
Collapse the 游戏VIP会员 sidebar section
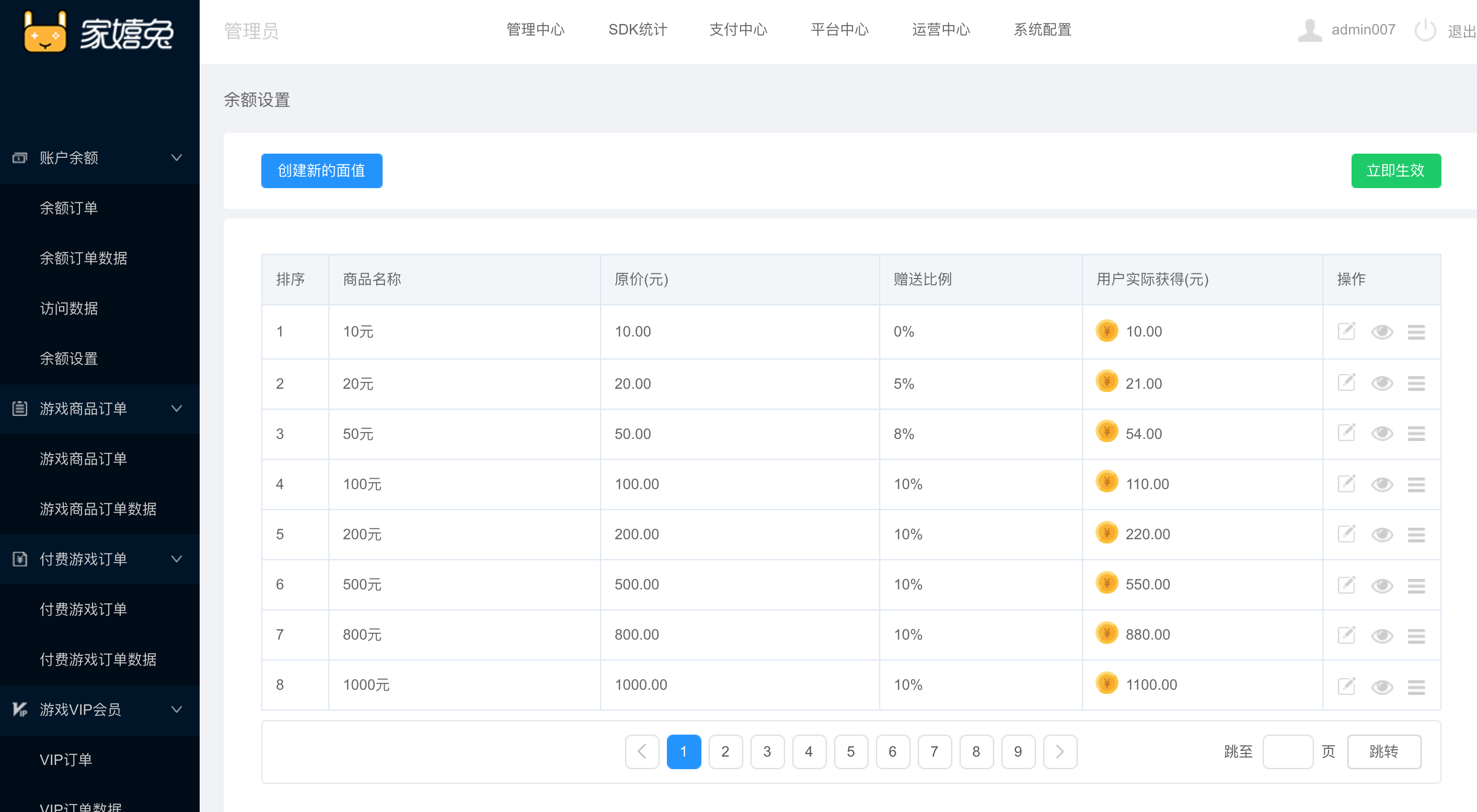click(177, 710)
